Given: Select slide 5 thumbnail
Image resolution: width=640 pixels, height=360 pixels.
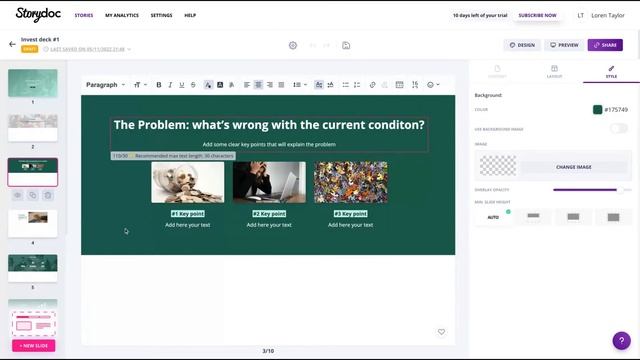Looking at the screenshot, I should tap(33, 268).
